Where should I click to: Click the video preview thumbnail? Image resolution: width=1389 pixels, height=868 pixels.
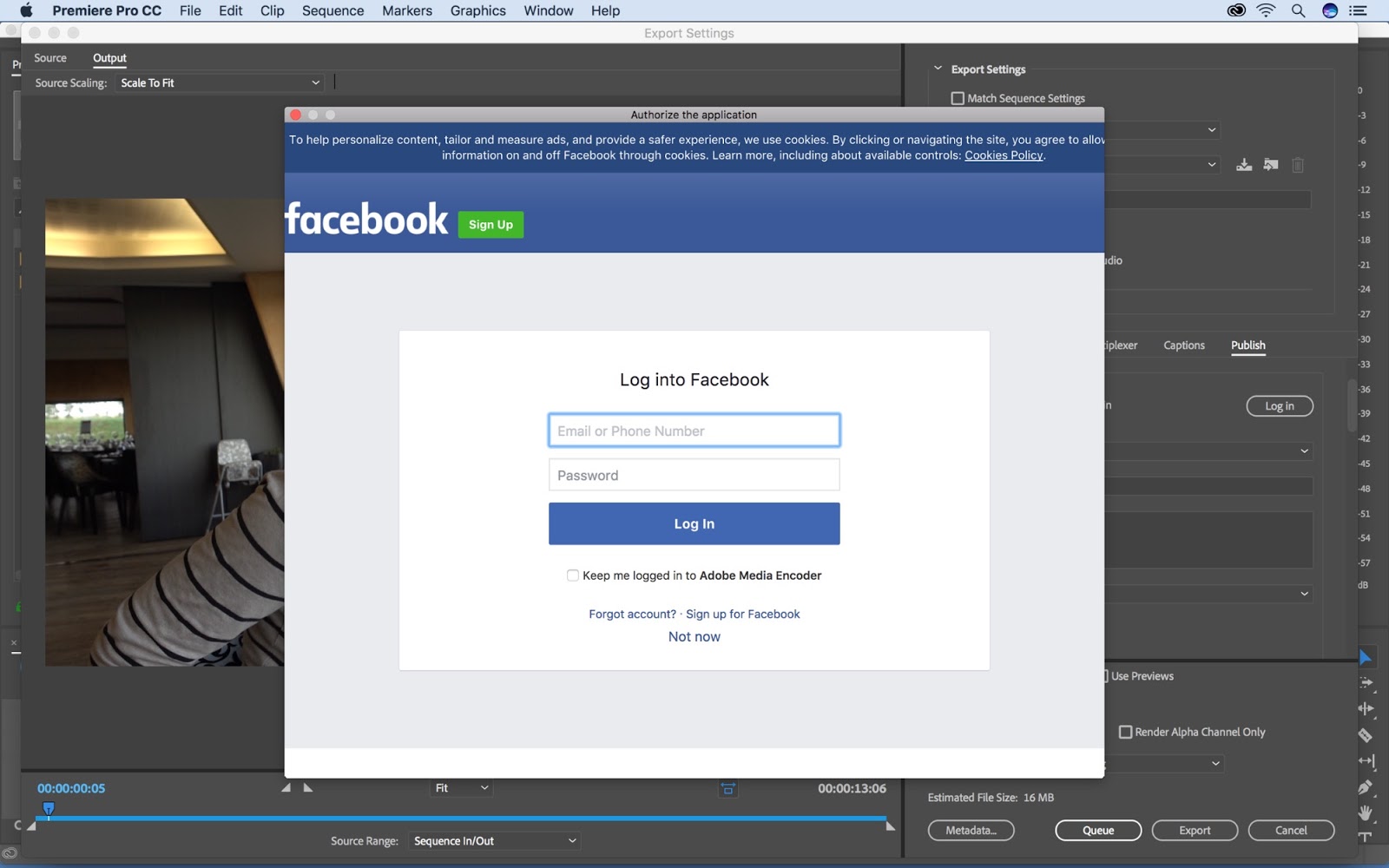[x=164, y=432]
